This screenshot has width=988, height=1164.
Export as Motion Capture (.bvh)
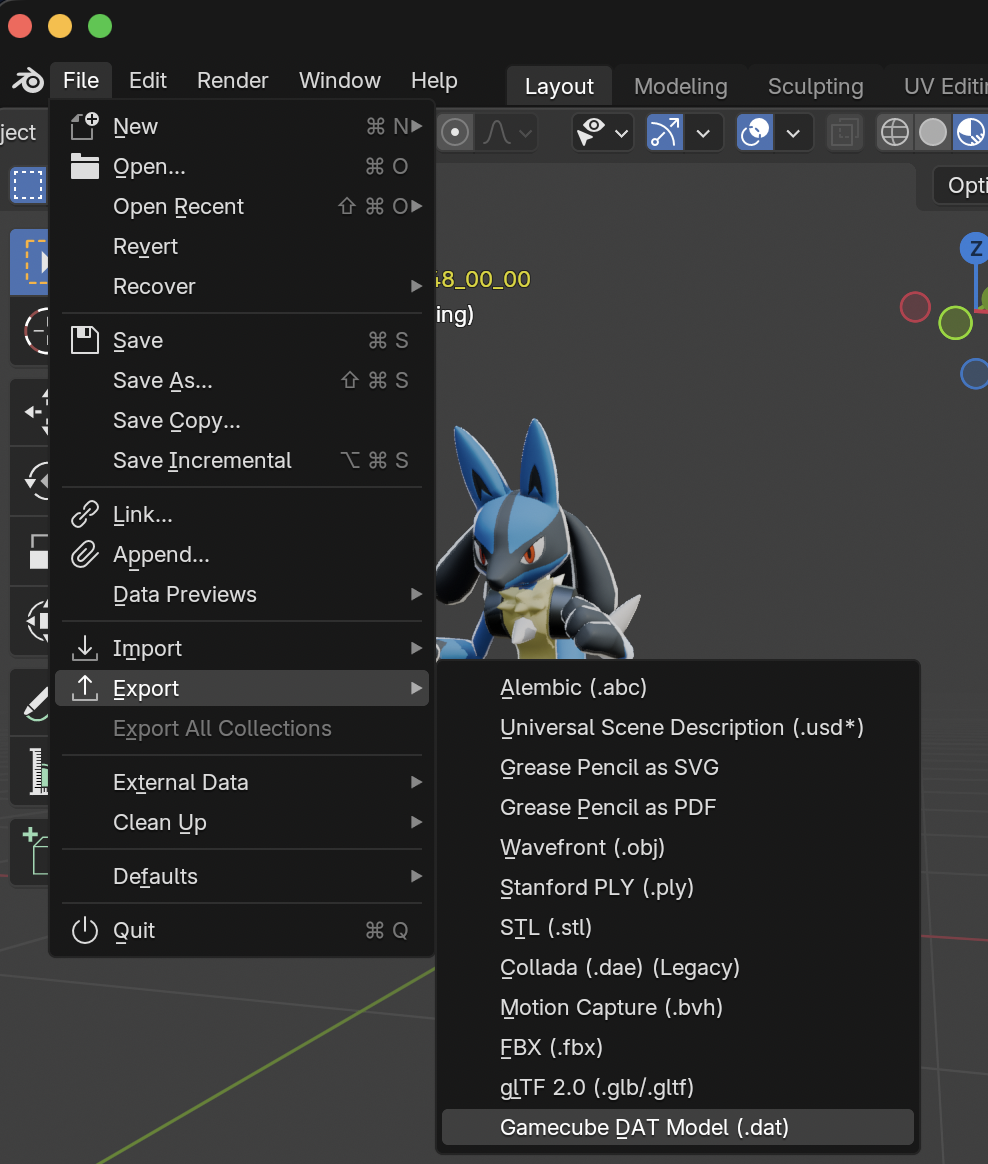pyautogui.click(x=678, y=1008)
